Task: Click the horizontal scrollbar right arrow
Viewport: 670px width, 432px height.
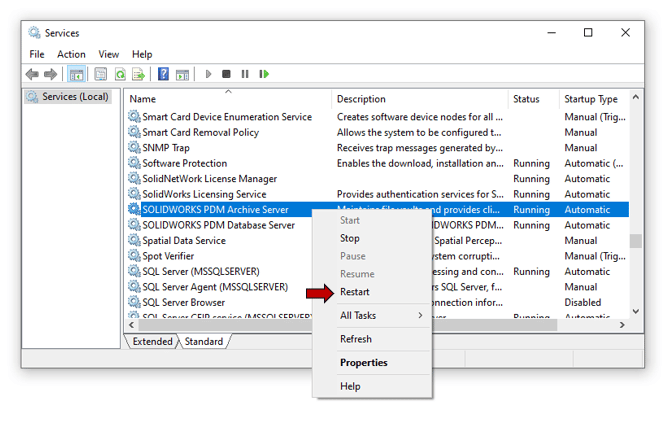Action: pos(622,325)
